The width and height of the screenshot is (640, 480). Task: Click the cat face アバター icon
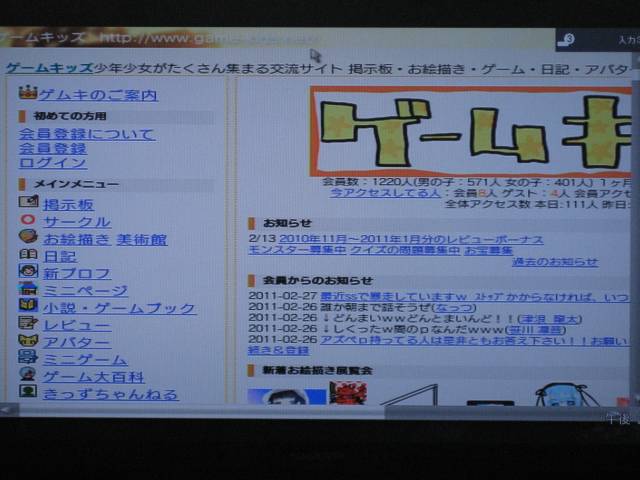pyautogui.click(x=28, y=342)
